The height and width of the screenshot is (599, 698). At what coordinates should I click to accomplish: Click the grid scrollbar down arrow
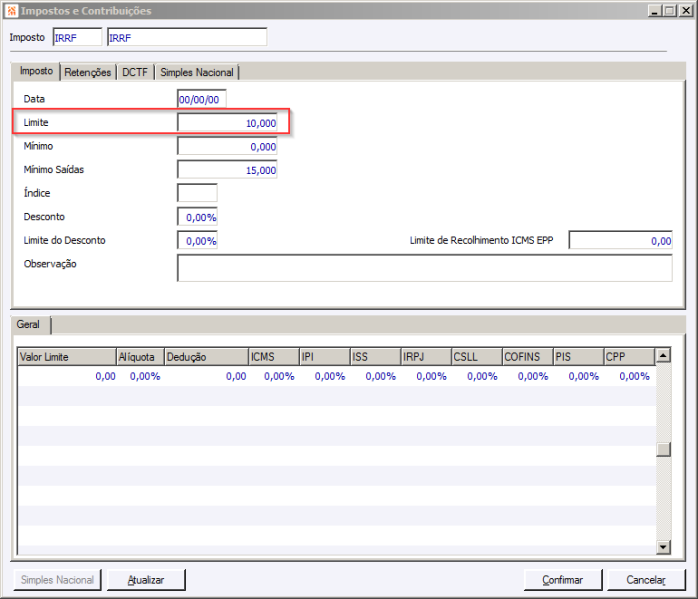coord(663,547)
